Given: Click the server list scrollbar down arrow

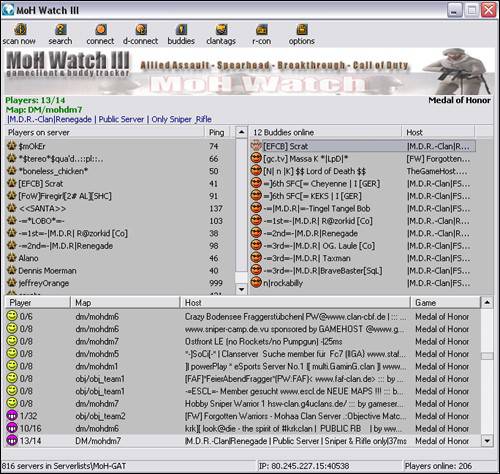Looking at the screenshot, I should pyautogui.click(x=487, y=441).
